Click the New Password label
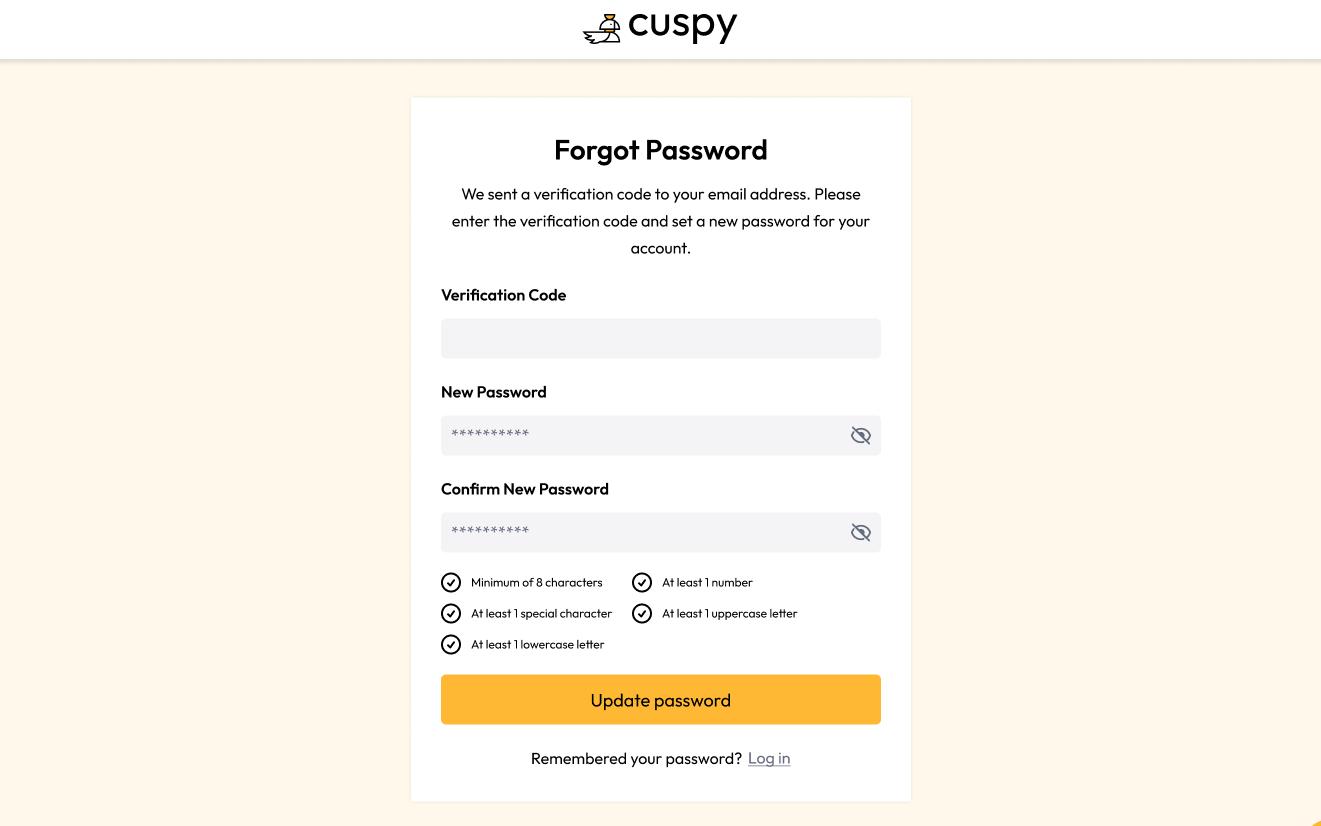The height and width of the screenshot is (826, 1321). (x=494, y=392)
